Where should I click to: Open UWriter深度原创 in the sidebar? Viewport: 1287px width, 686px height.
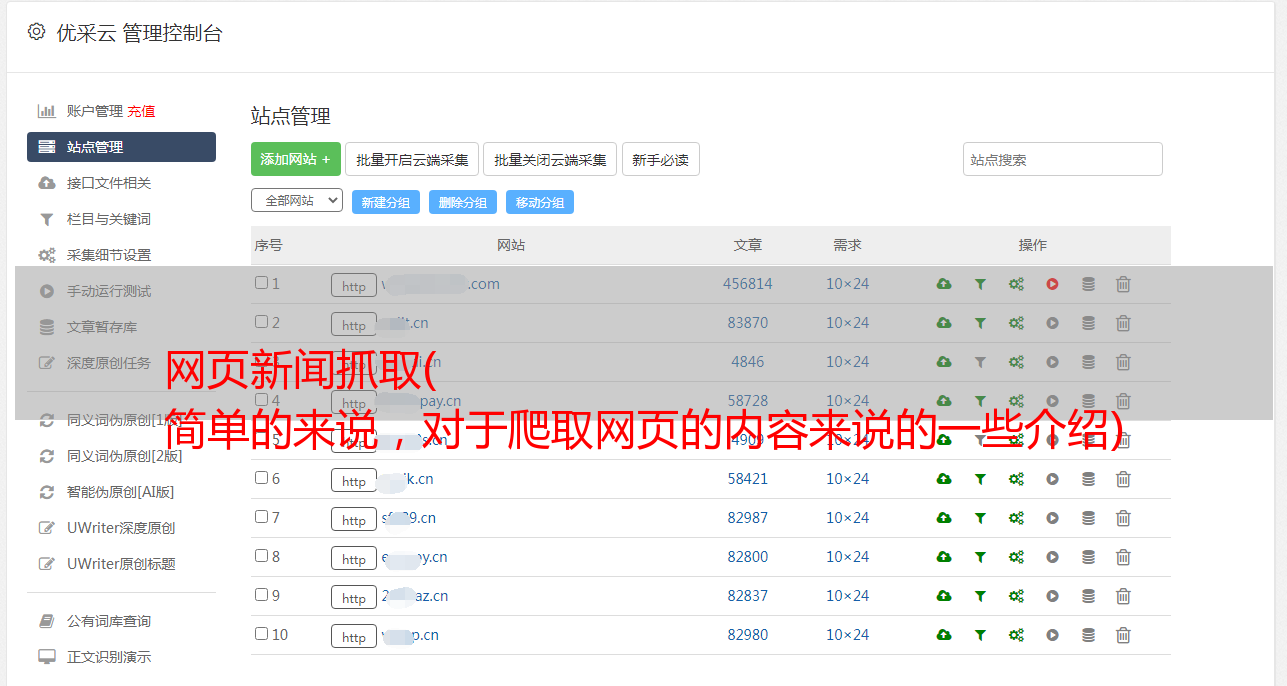(121, 528)
